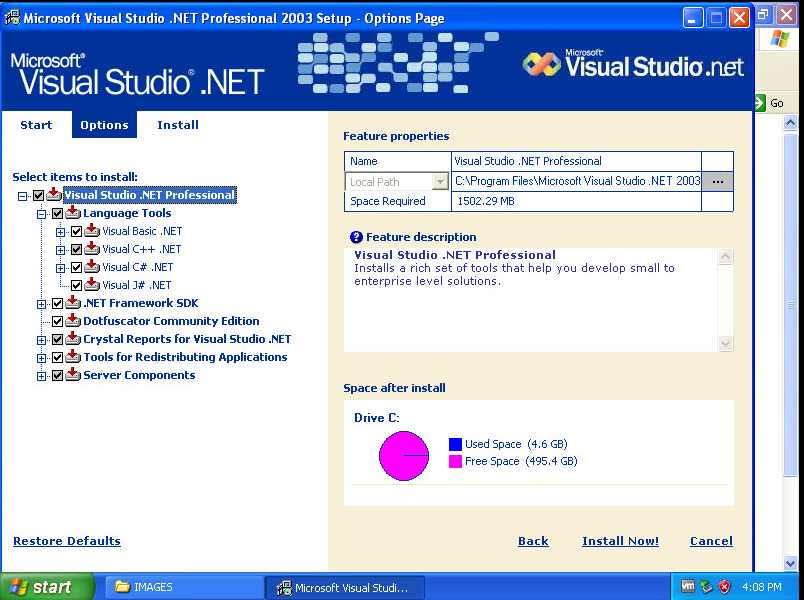
Task: Uncheck the Visual J# .NET checkbox
Action: click(76, 285)
